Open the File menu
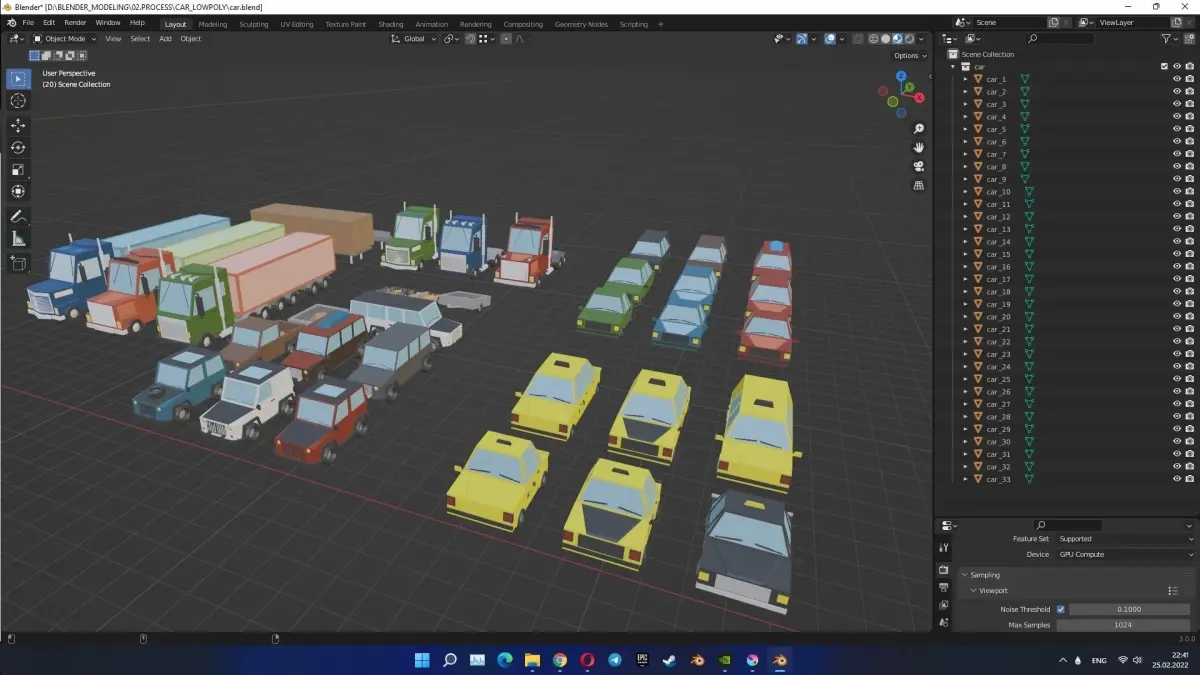Viewport: 1200px width, 675px height. point(28,22)
